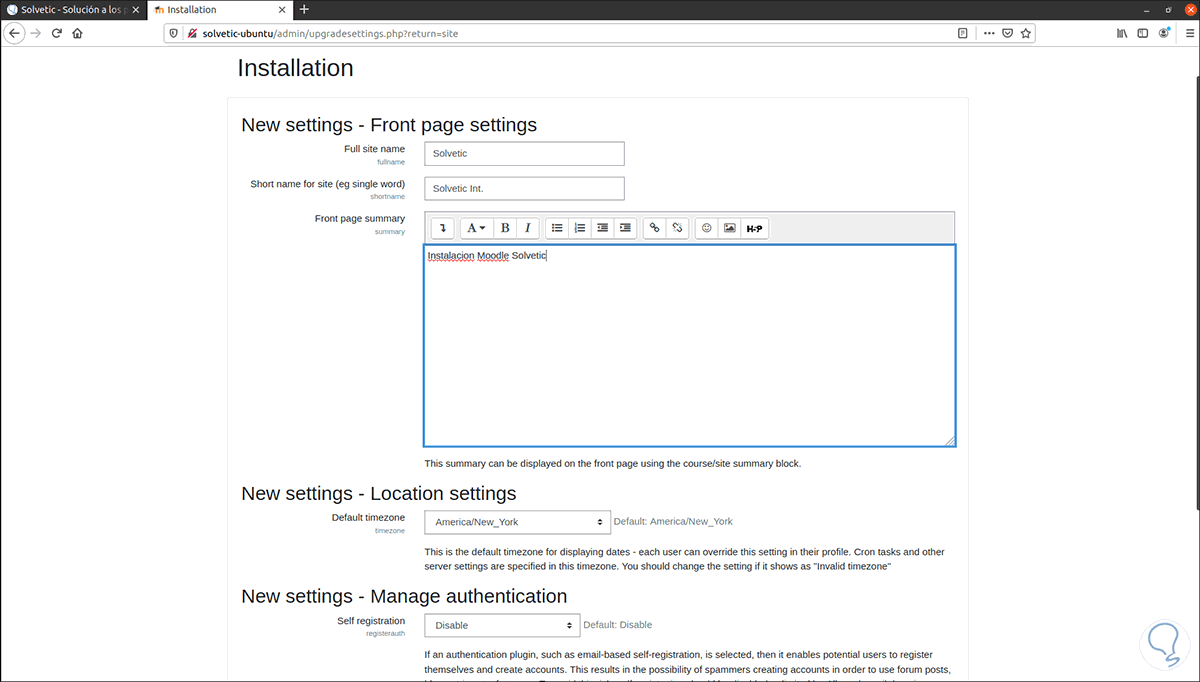This screenshot has height=682, width=1200.
Task: Open a new browser tab
Action: pyautogui.click(x=303, y=9)
